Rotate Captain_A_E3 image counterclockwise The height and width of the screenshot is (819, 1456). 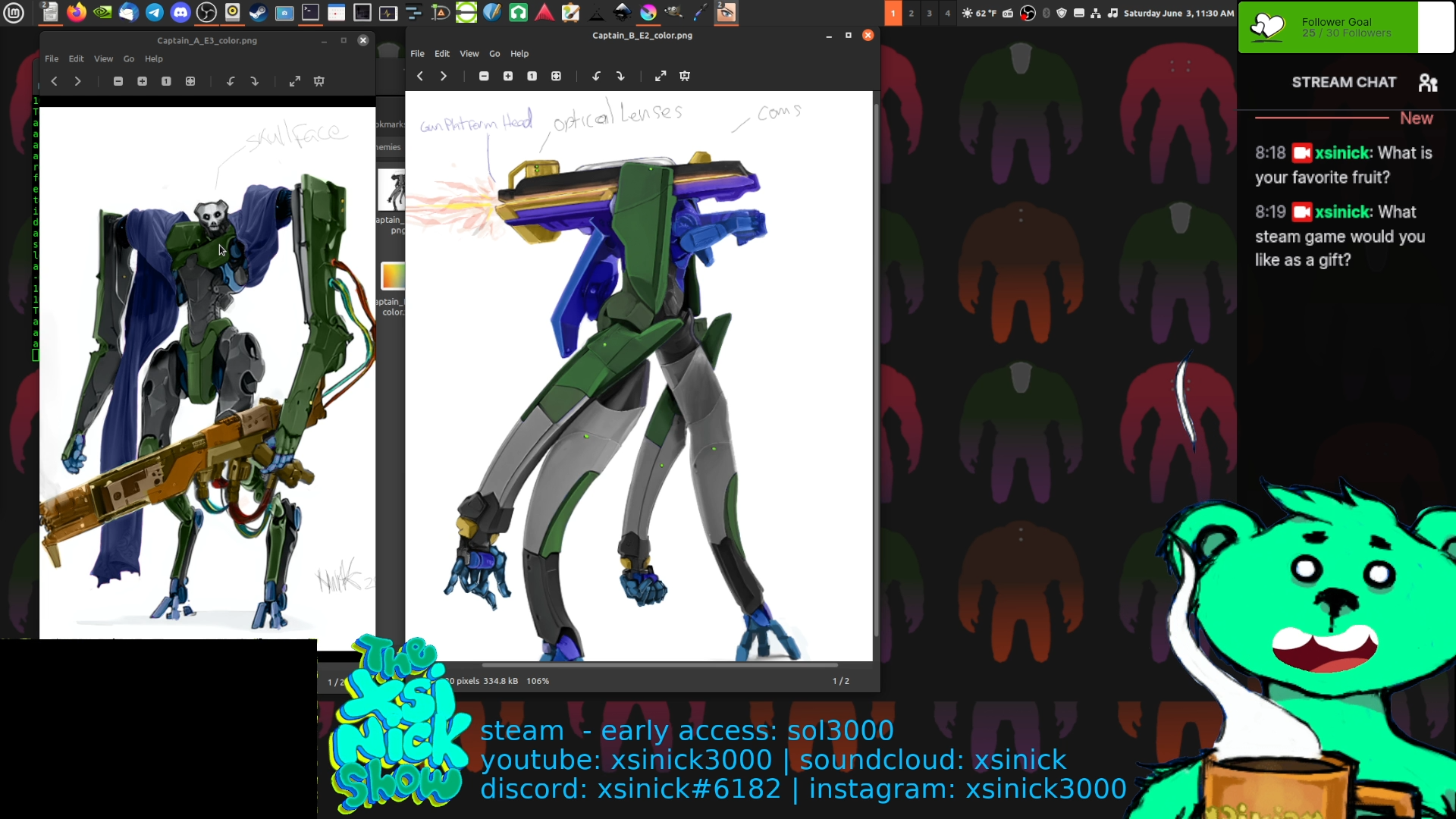click(x=231, y=81)
